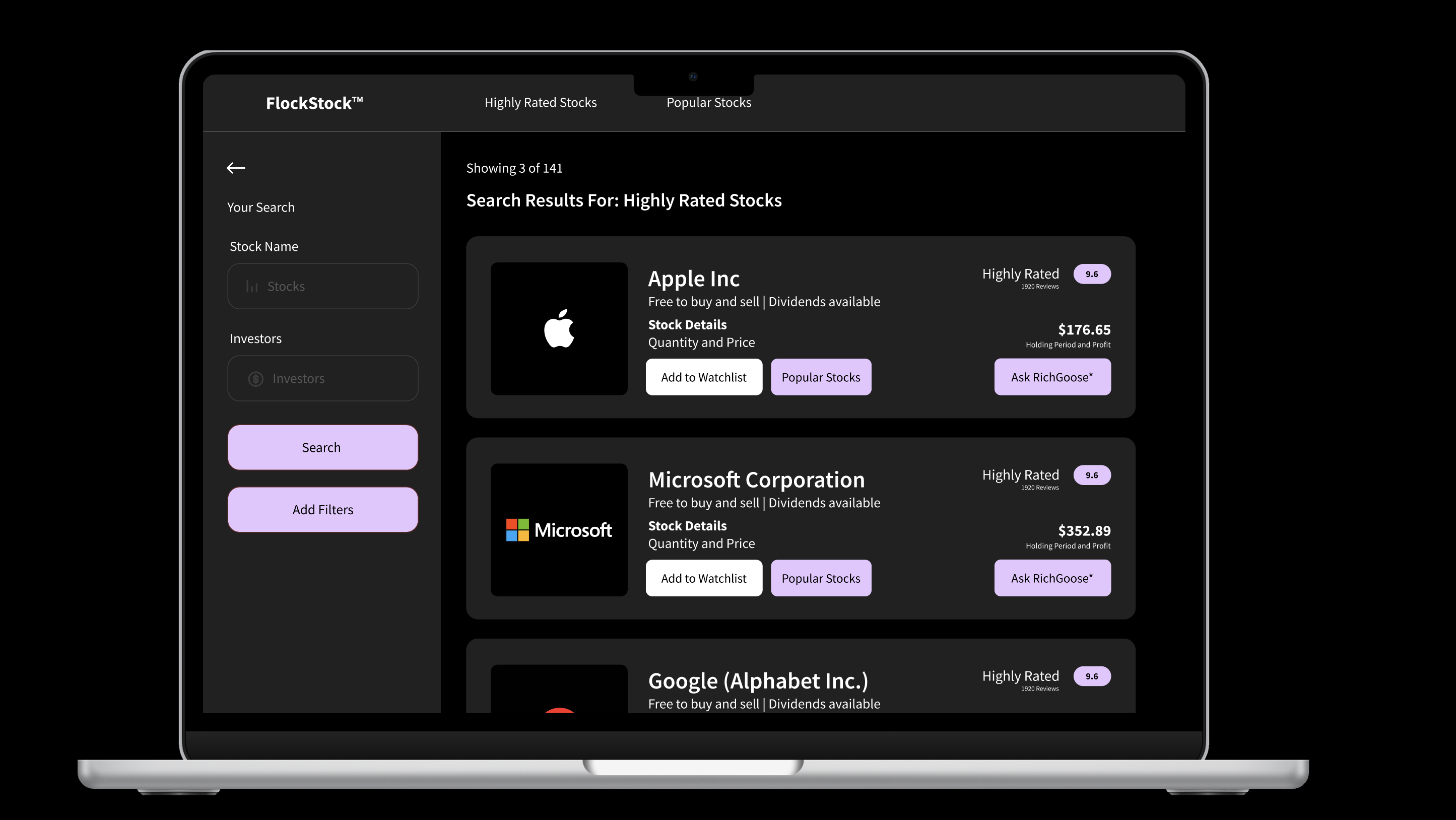Screen dimensions: 1456x820
Task: Click the Apple logo thumbnail
Action: tap(558, 328)
